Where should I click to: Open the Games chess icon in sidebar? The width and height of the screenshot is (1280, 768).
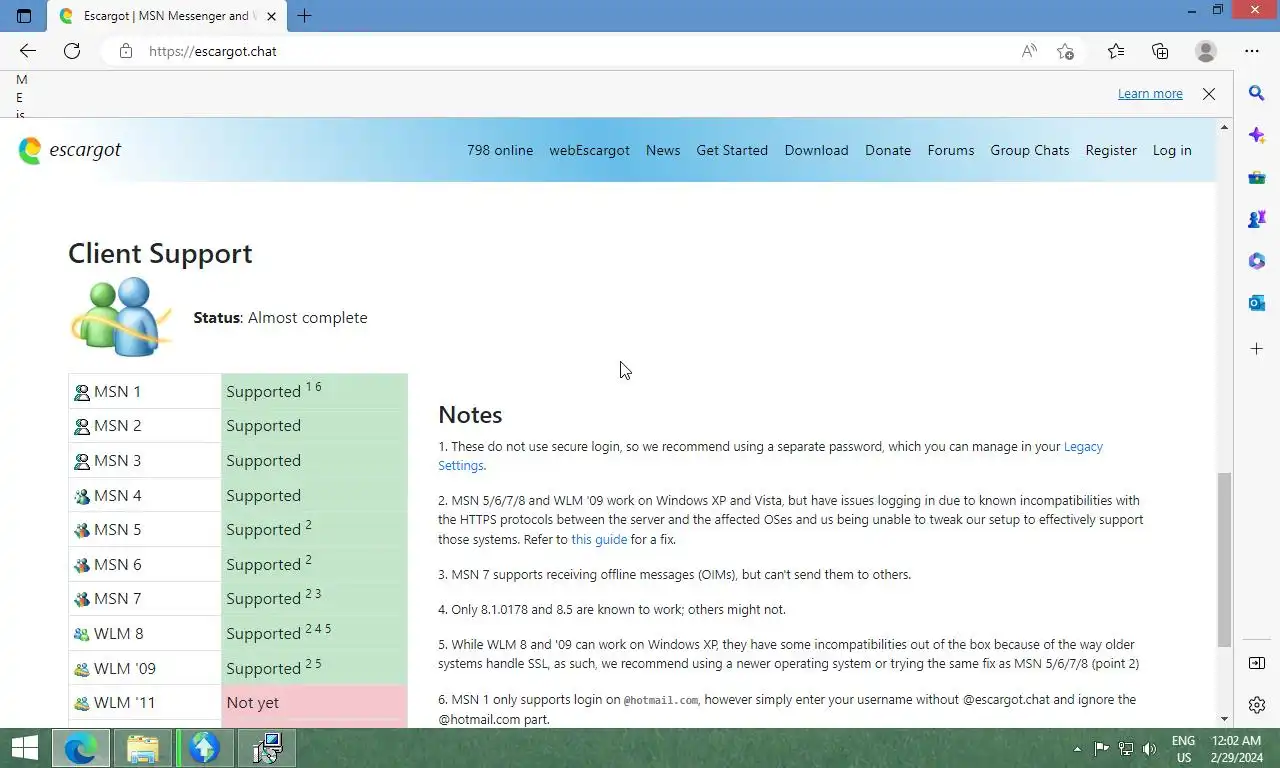pos(1257,219)
